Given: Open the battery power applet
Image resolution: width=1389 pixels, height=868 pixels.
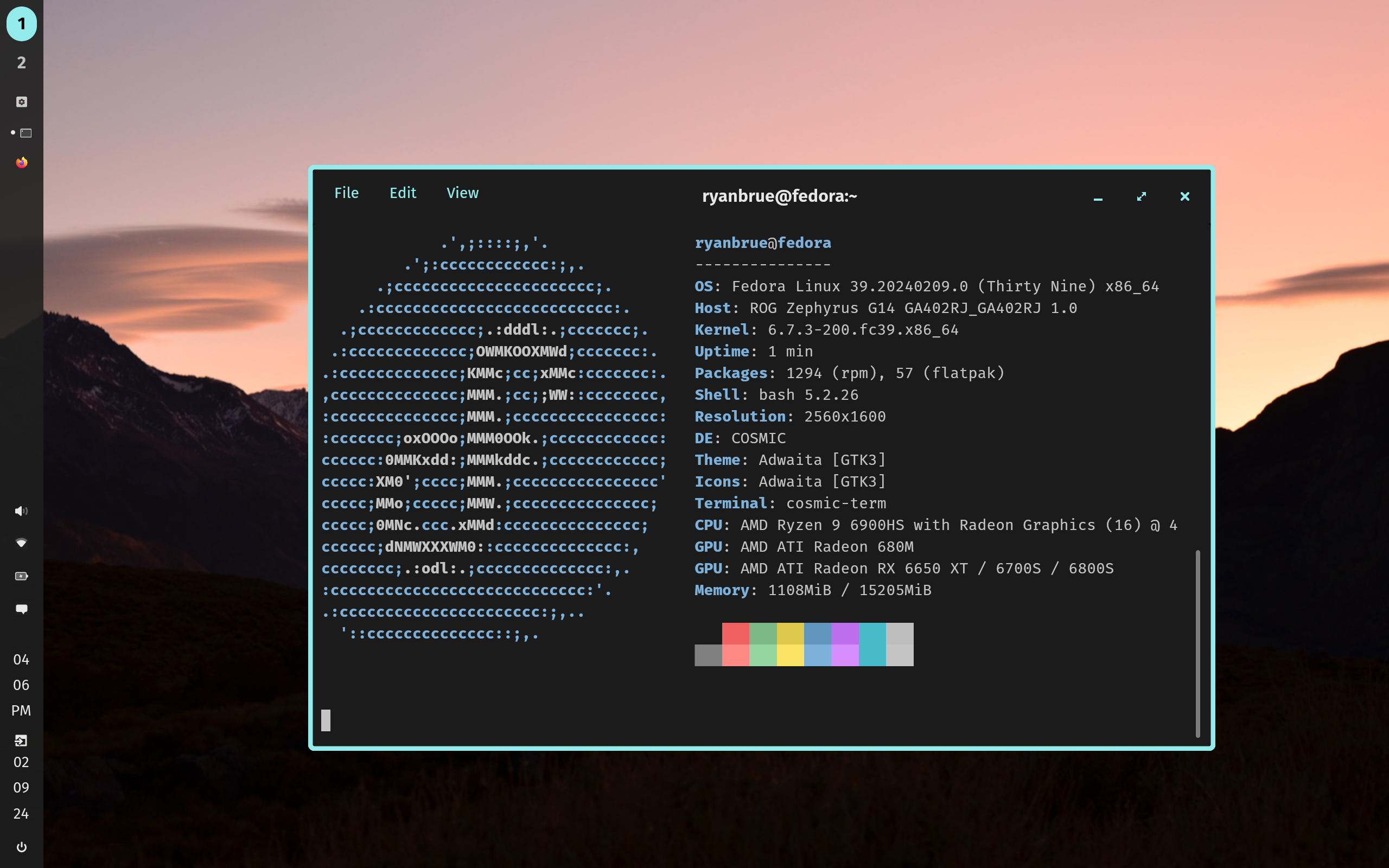Looking at the screenshot, I should pos(21,576).
